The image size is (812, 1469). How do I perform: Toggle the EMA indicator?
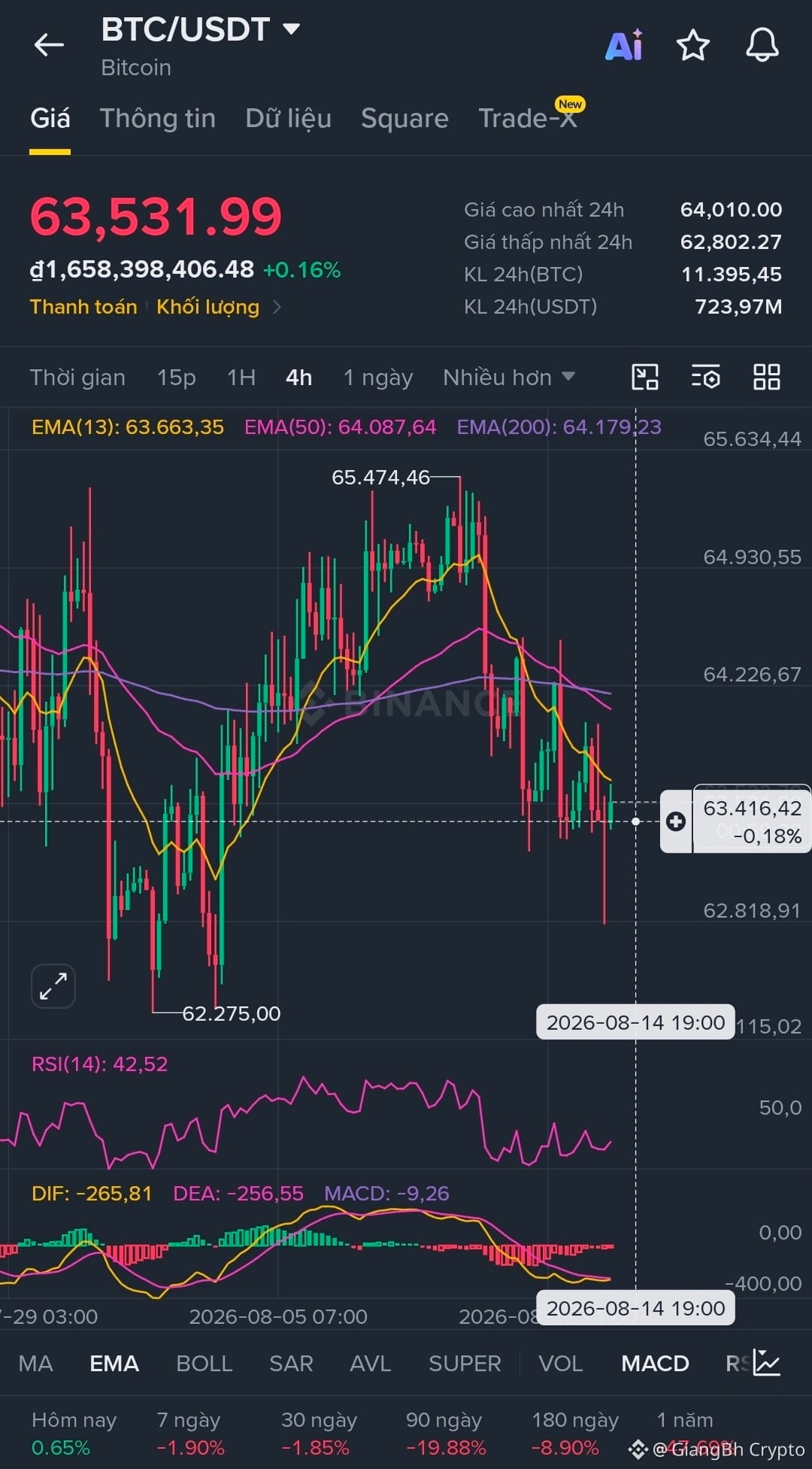(x=114, y=1363)
